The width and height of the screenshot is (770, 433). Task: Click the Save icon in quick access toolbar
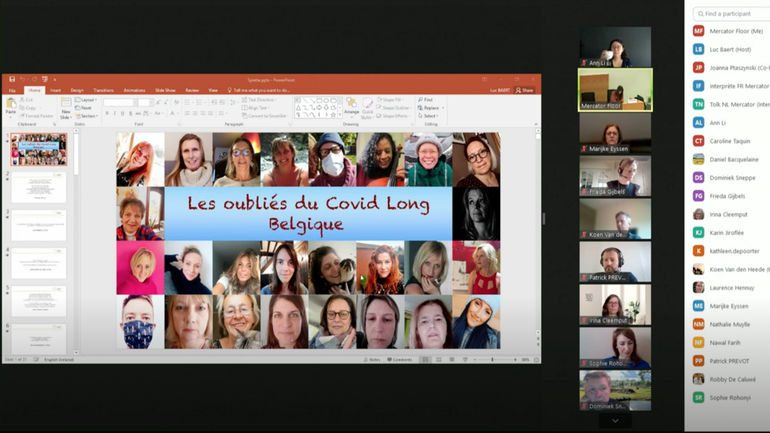tap(12, 79)
